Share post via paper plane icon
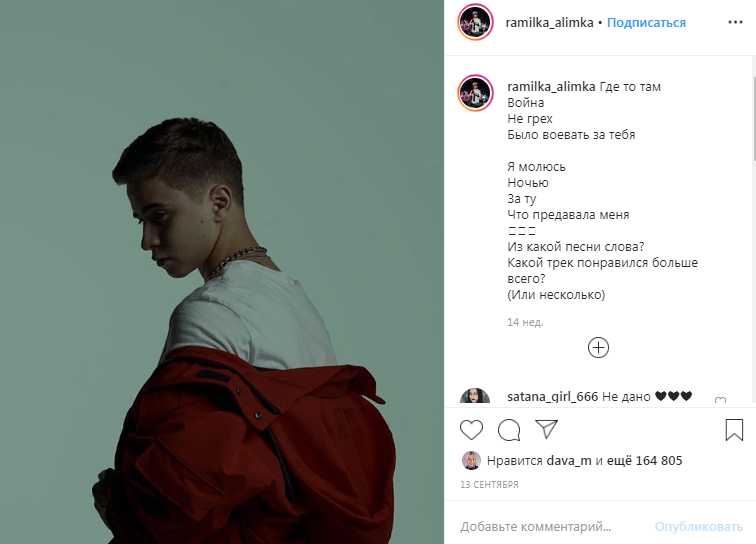This screenshot has width=756, height=544. click(546, 429)
